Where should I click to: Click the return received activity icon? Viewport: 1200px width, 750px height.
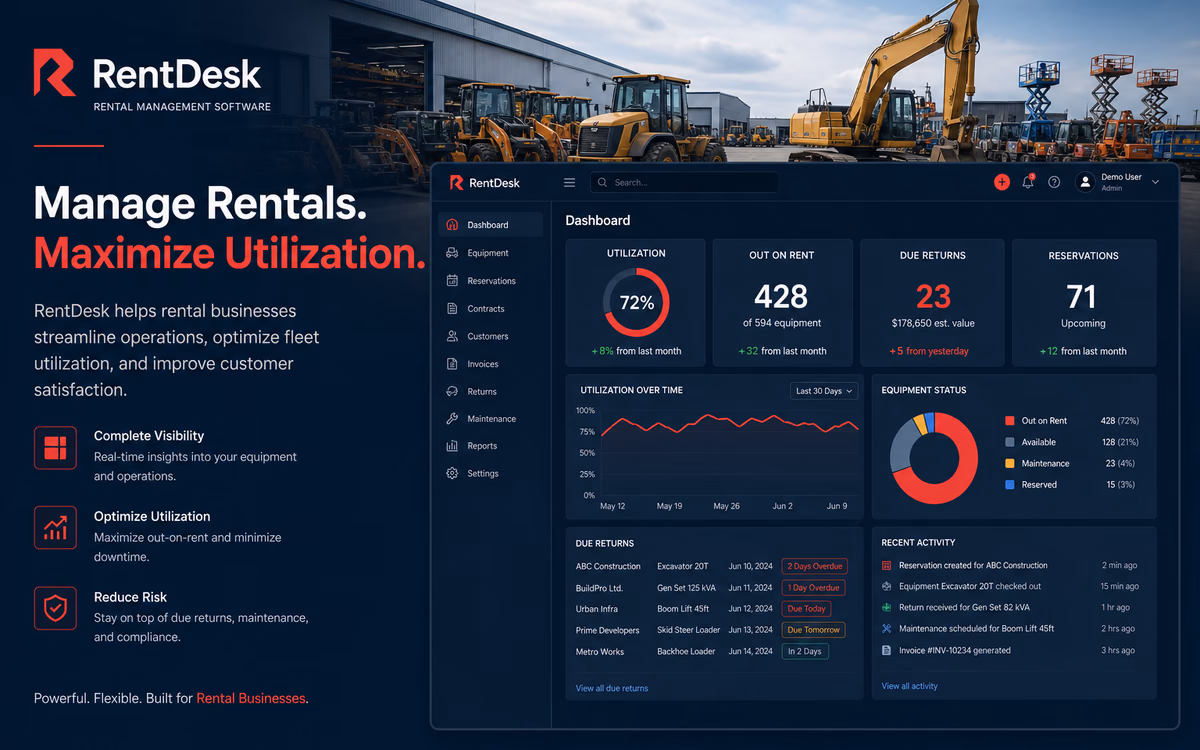[887, 607]
